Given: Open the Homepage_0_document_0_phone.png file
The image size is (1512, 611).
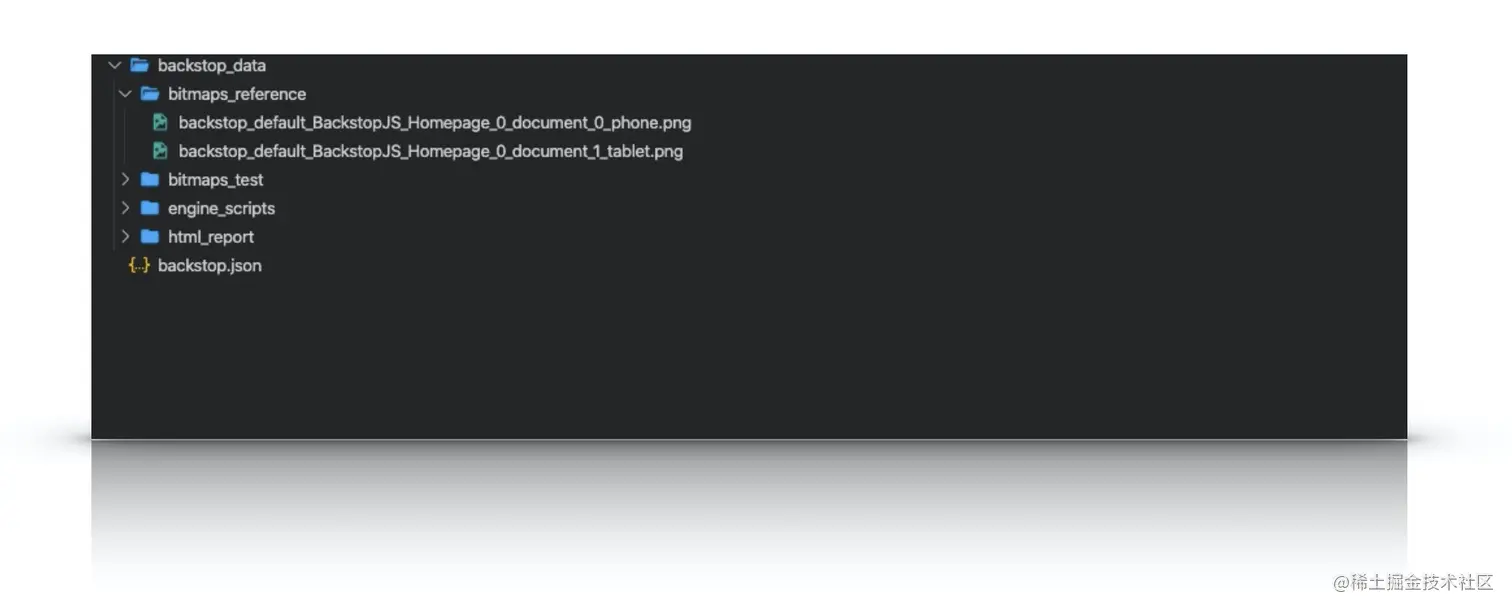Looking at the screenshot, I should (435, 123).
